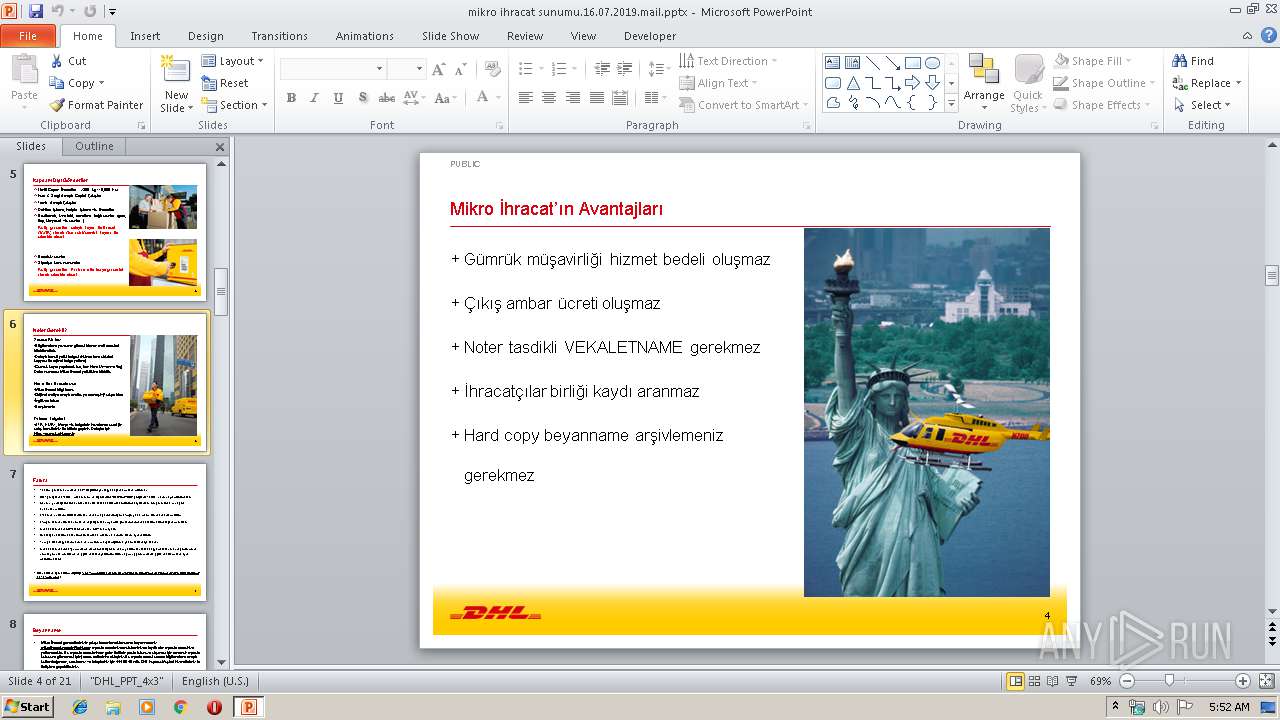The image size is (1280, 720).
Task: Click the Decrease List Level icon
Action: point(602,69)
